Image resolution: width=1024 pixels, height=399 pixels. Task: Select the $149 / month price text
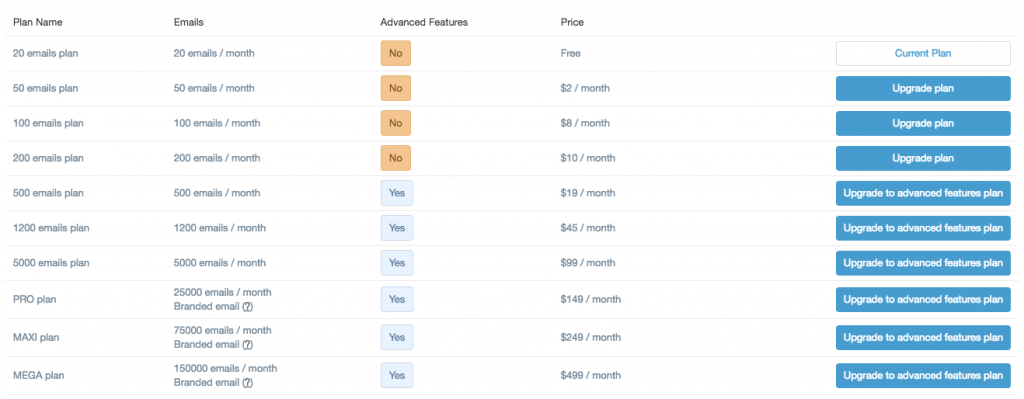click(590, 299)
